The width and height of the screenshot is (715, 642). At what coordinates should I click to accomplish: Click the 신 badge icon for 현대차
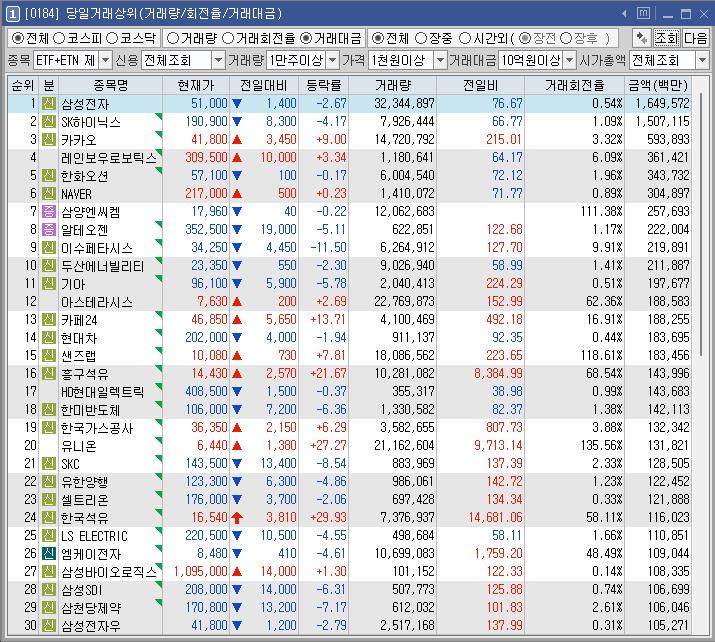tap(49, 337)
